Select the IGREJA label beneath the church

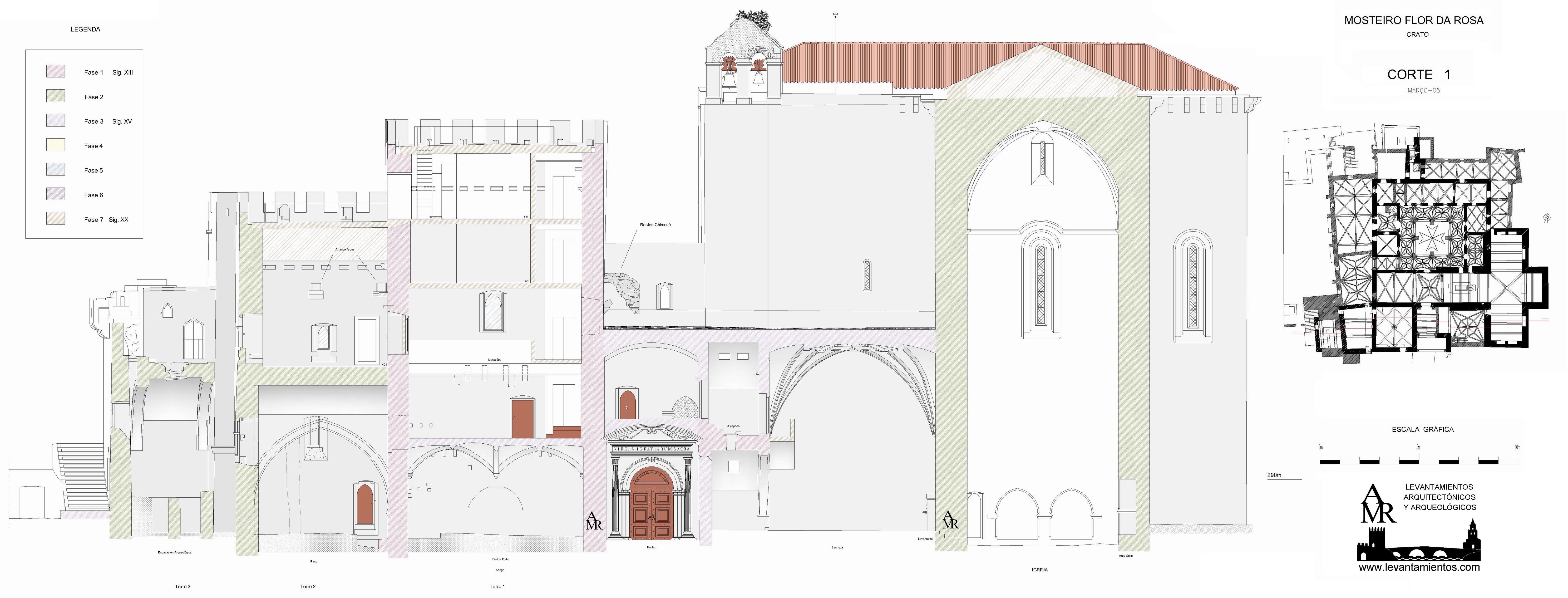pos(1040,570)
